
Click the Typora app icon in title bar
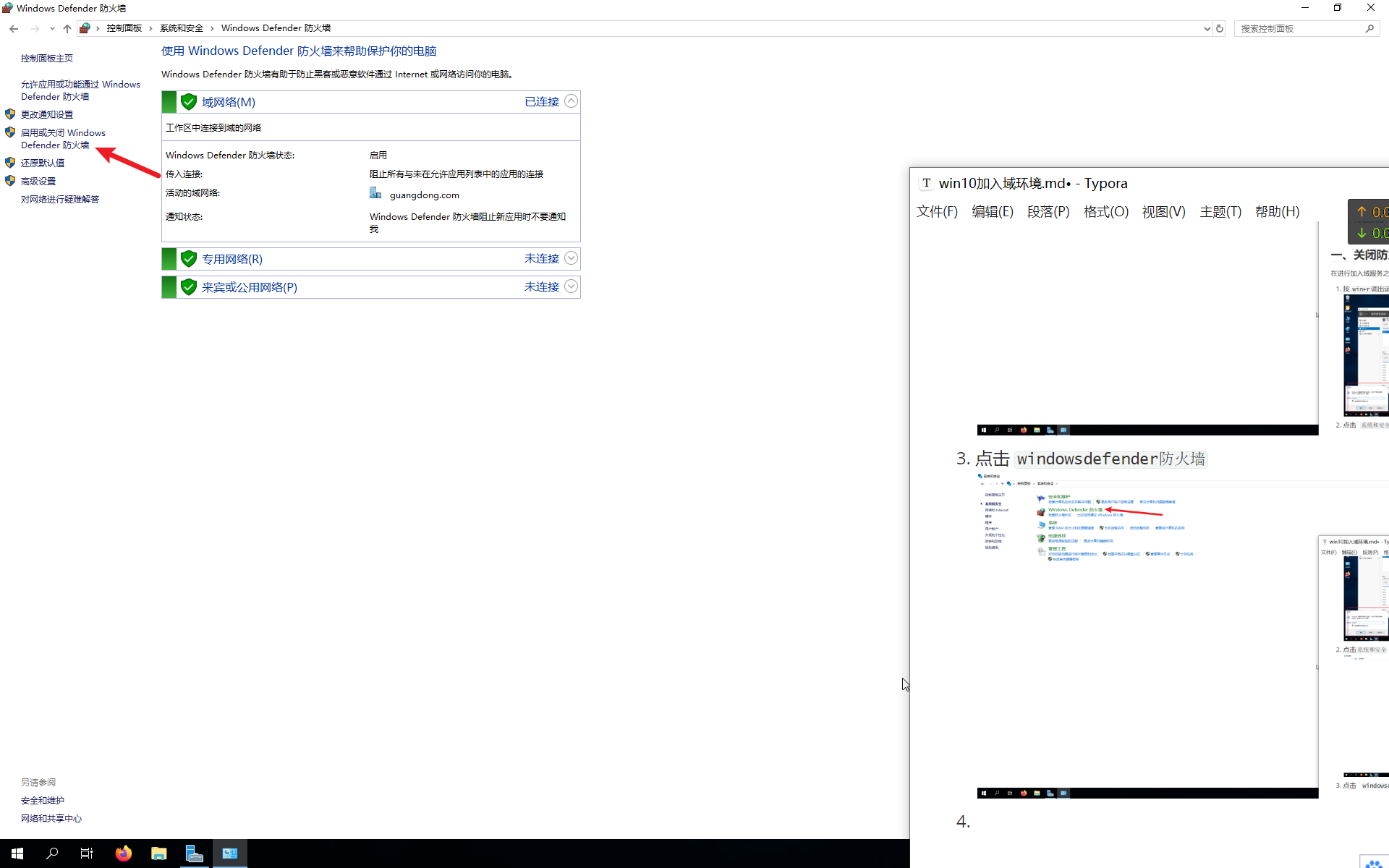point(926,183)
